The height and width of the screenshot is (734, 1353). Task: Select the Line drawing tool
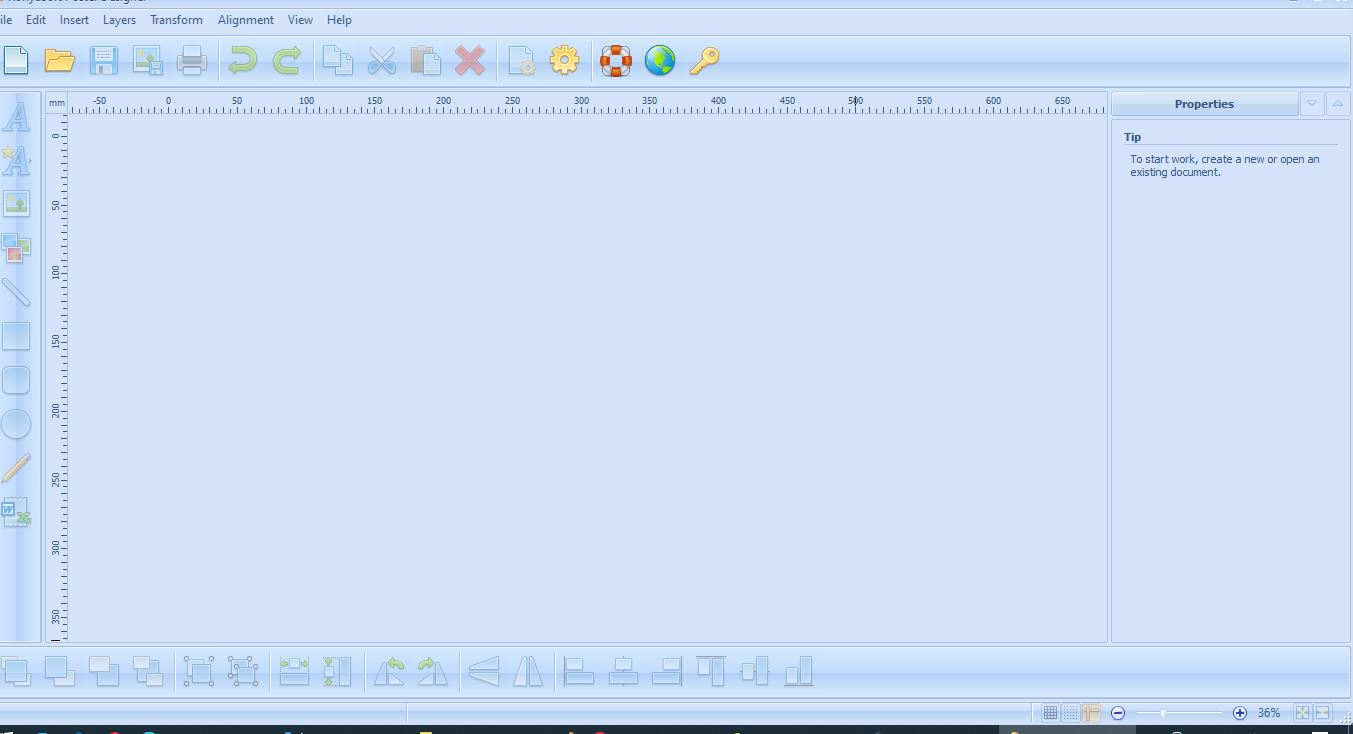pyautogui.click(x=16, y=292)
